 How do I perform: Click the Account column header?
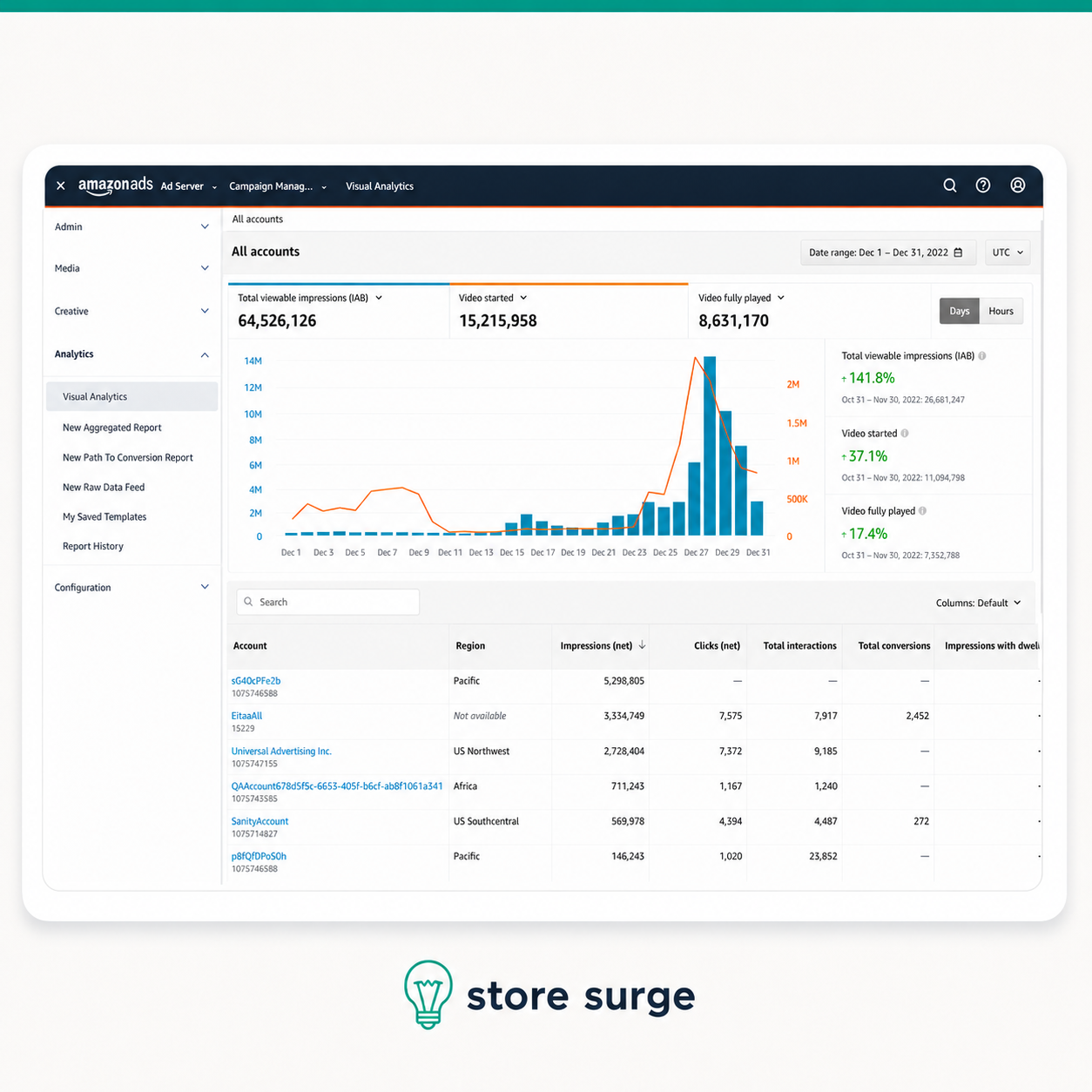coord(250,646)
